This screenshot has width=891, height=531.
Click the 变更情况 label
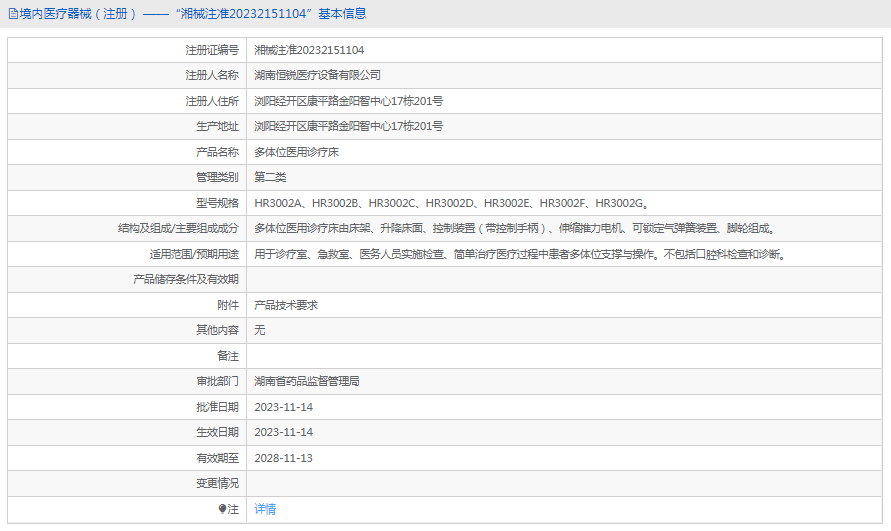tap(217, 483)
